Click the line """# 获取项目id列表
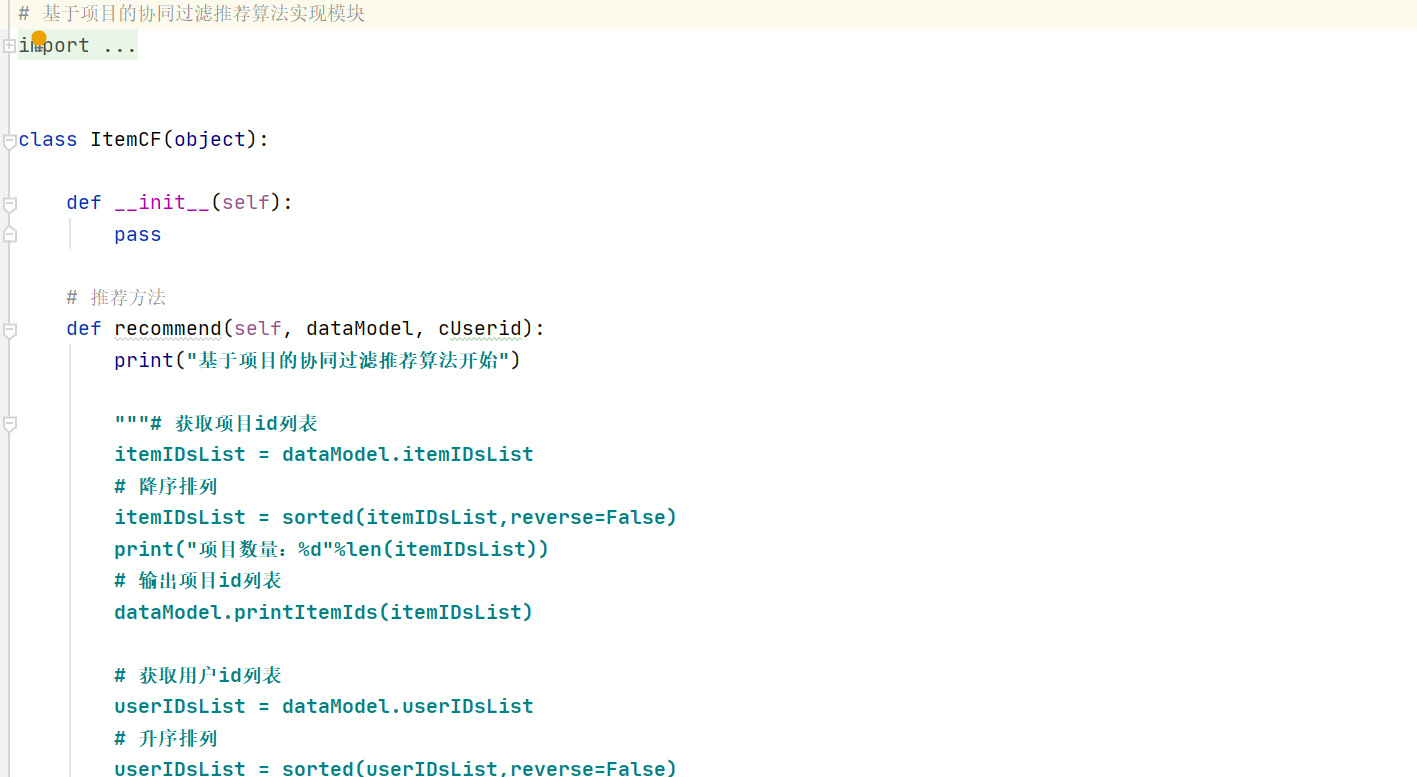 point(216,424)
